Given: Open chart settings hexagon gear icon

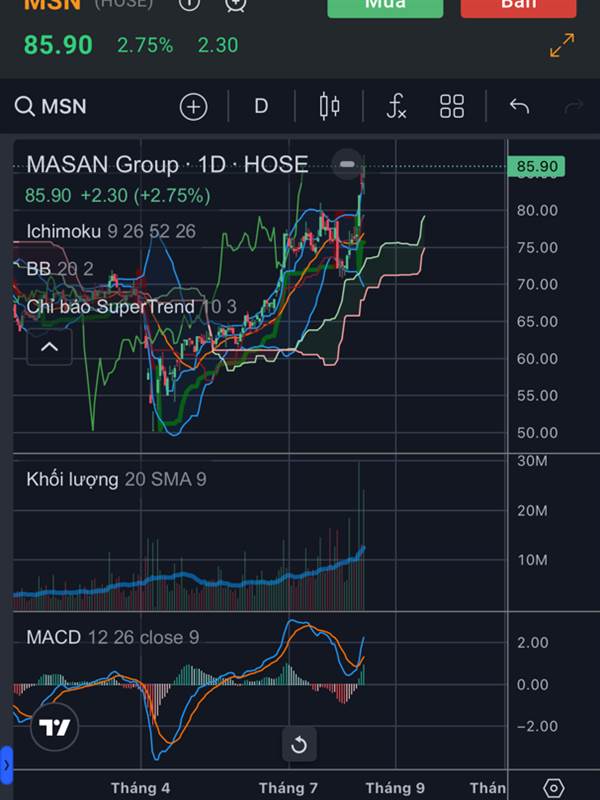Looking at the screenshot, I should pos(554,788).
